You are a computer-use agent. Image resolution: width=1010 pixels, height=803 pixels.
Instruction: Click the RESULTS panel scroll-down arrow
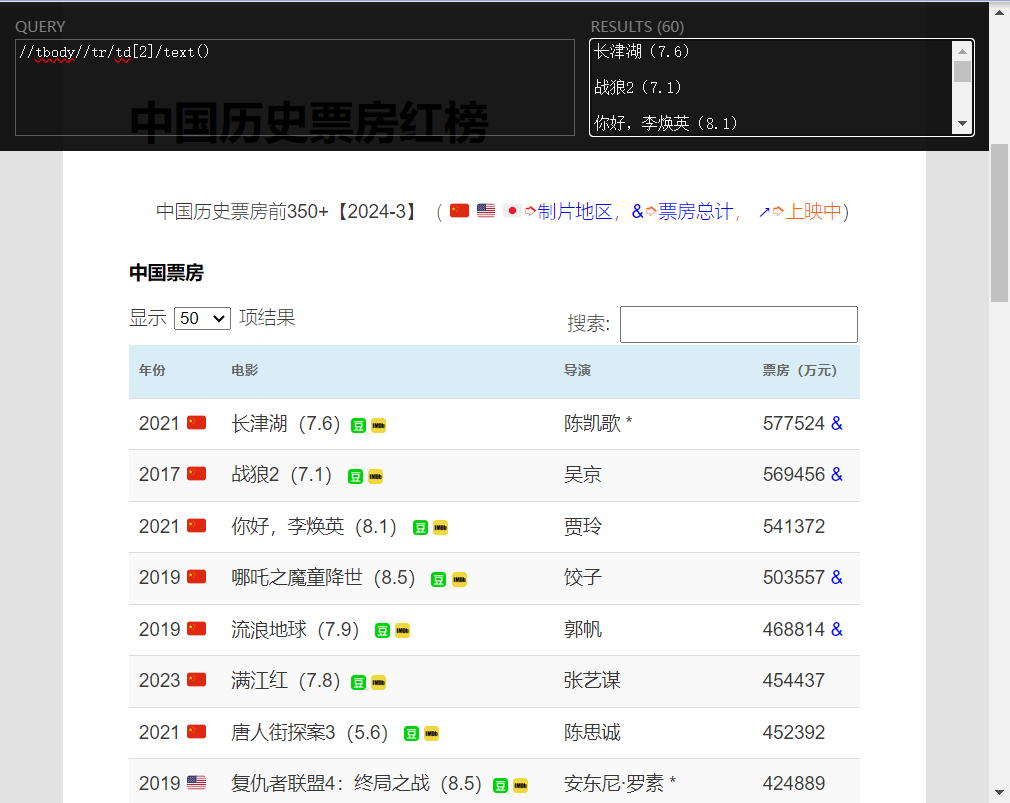(x=962, y=124)
